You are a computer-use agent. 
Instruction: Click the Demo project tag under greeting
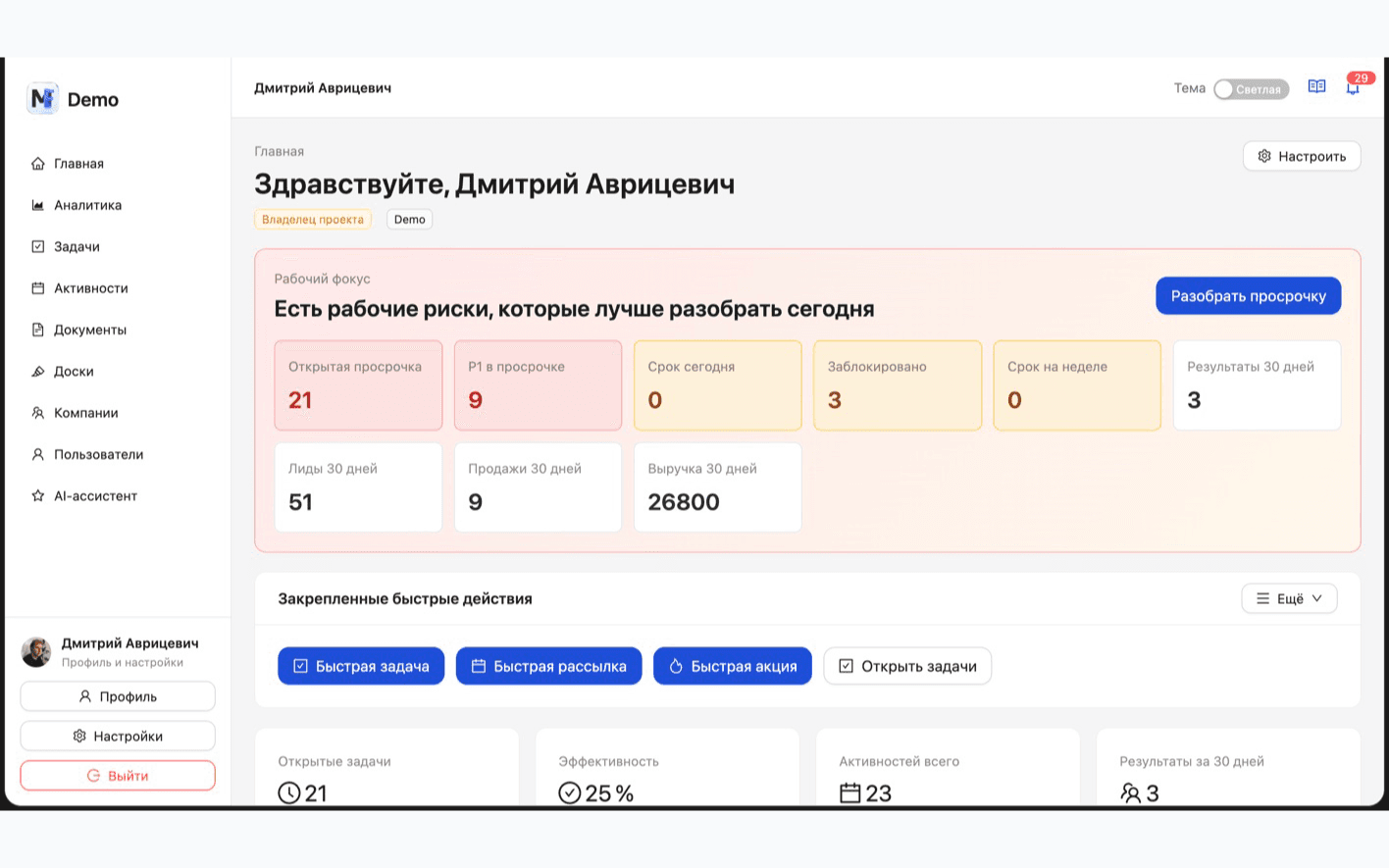[410, 220]
